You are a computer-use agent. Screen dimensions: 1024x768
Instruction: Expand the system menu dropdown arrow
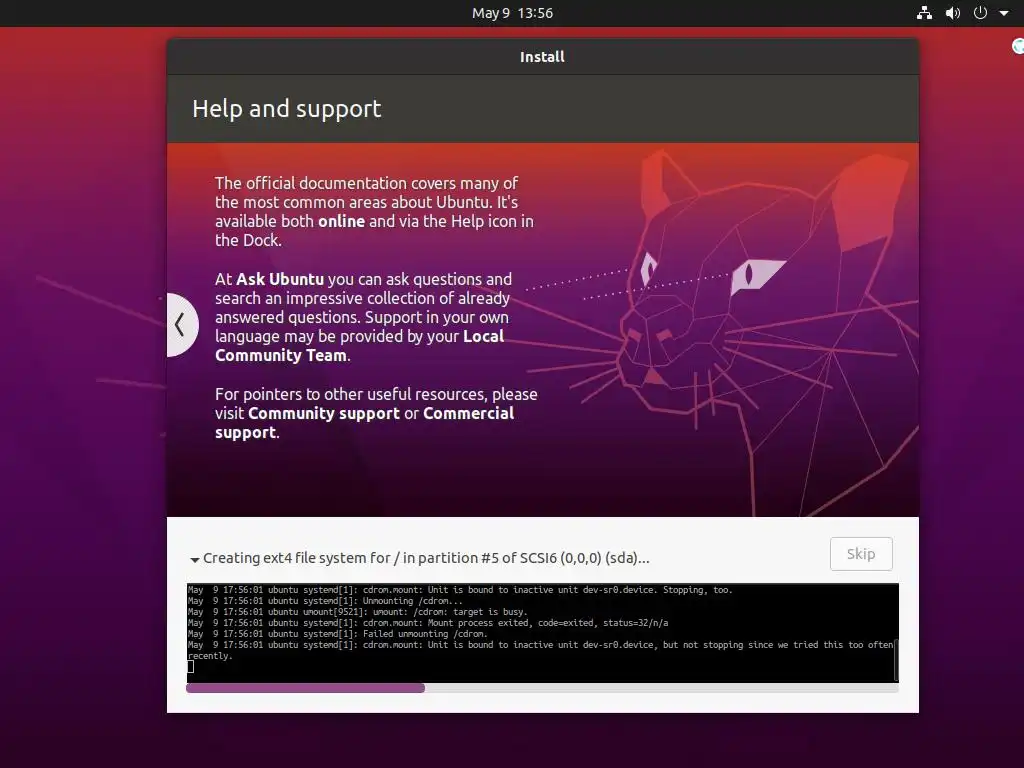pos(1004,13)
